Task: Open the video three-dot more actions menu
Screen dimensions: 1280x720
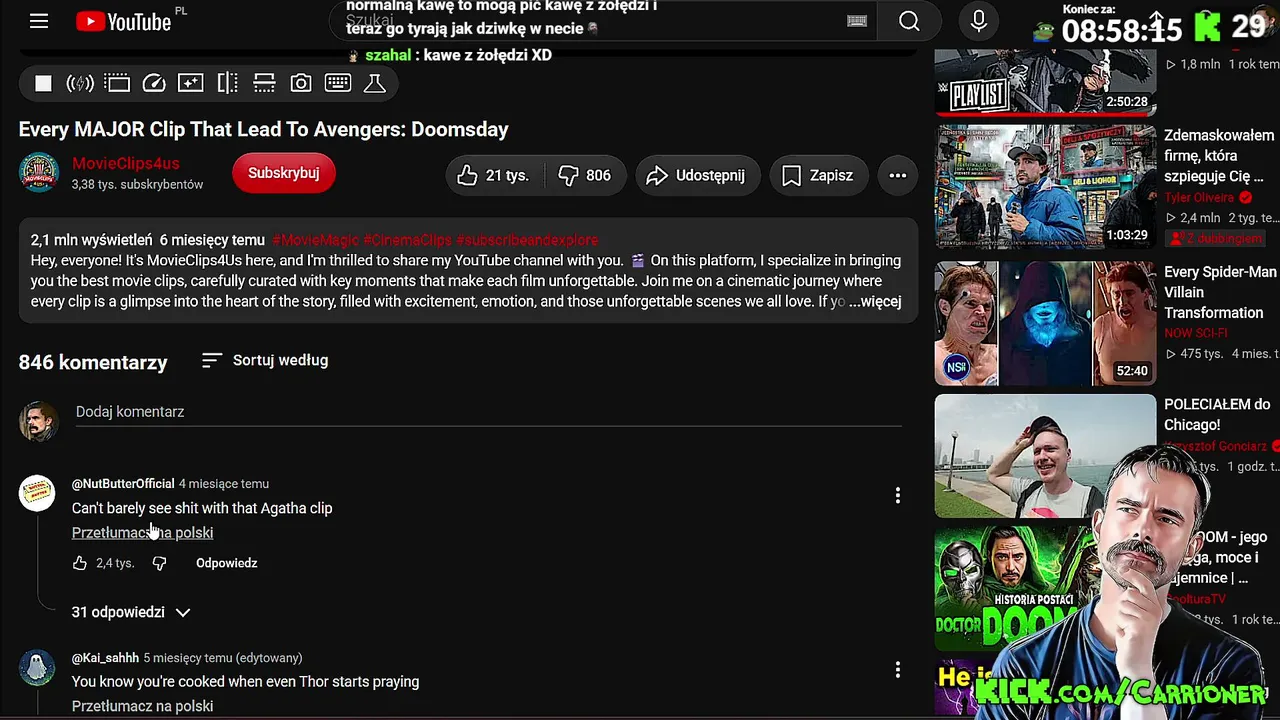Action: pos(898,176)
